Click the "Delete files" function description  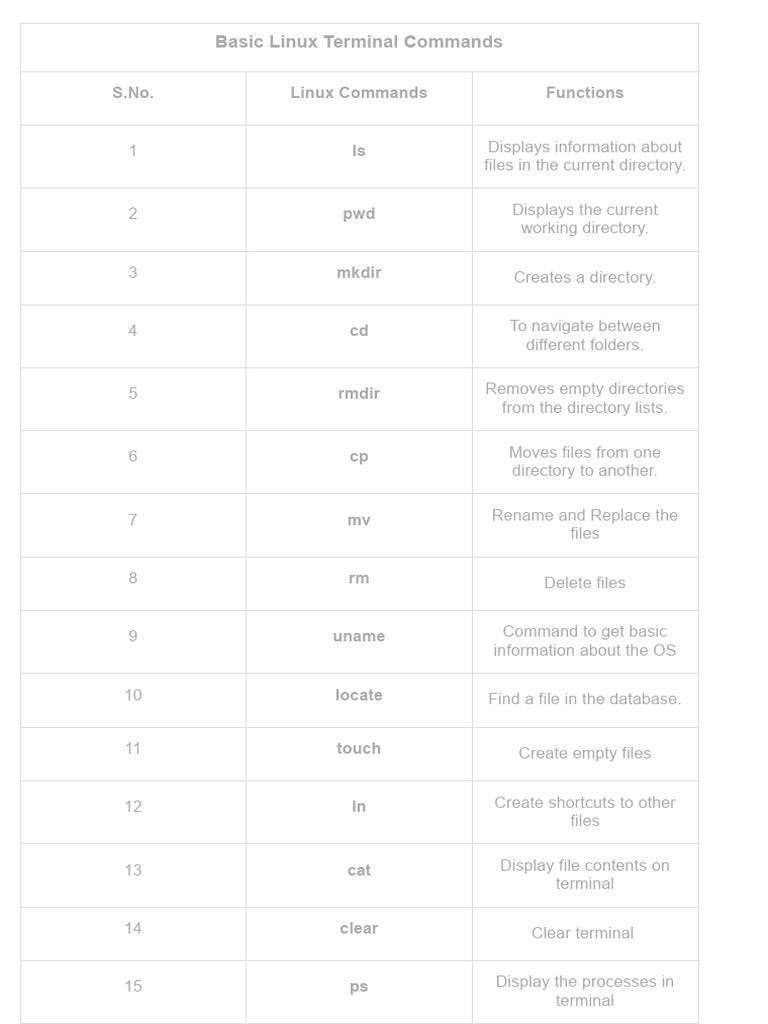click(585, 583)
